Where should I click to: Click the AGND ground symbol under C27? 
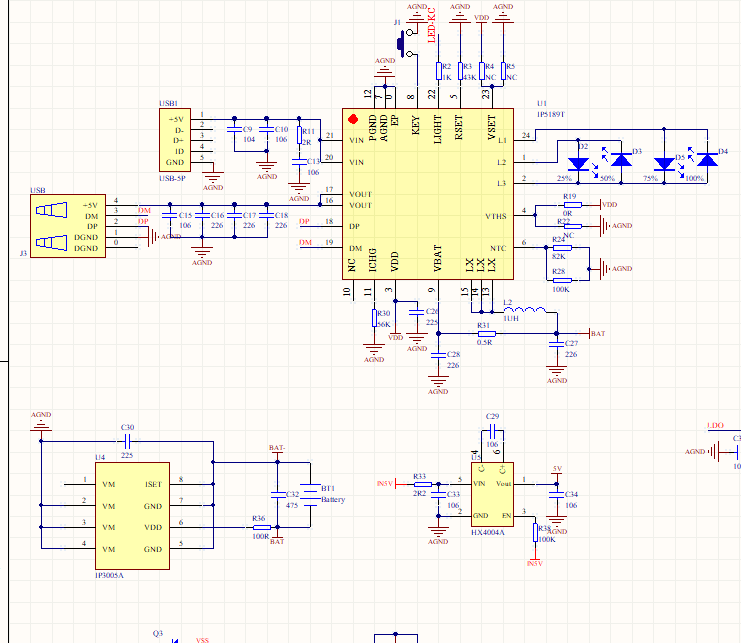click(557, 372)
